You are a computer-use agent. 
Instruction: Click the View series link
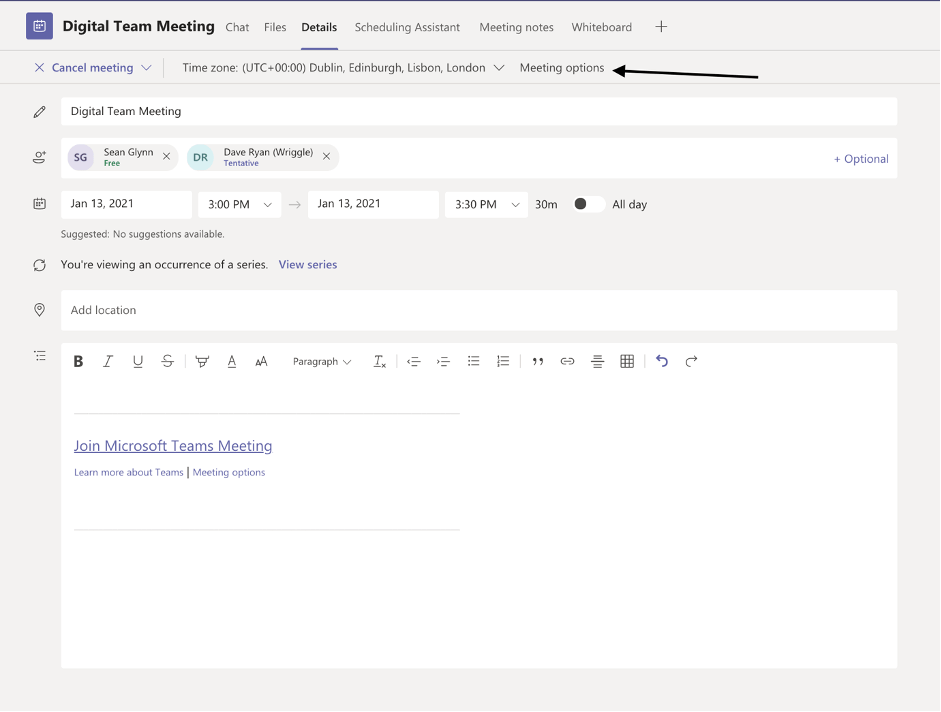[x=308, y=265]
